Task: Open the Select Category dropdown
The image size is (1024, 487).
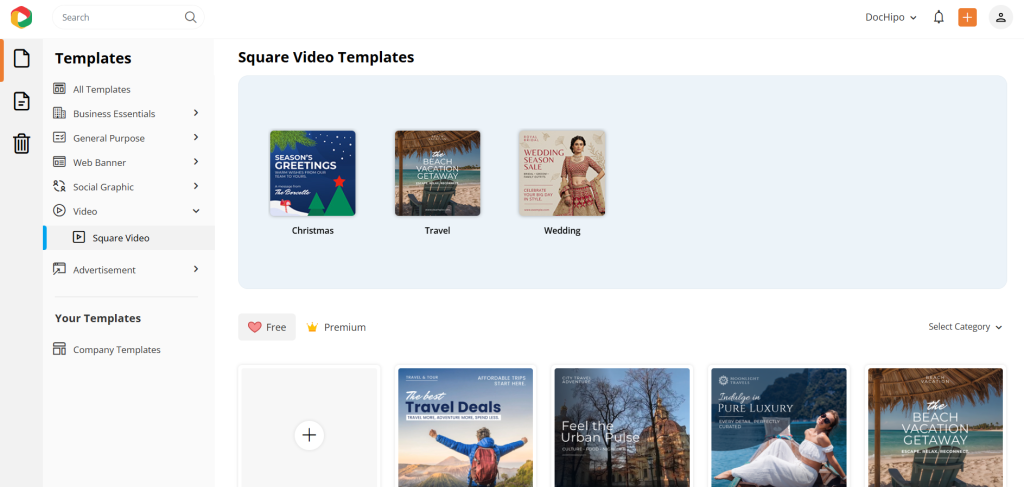Action: tap(965, 327)
